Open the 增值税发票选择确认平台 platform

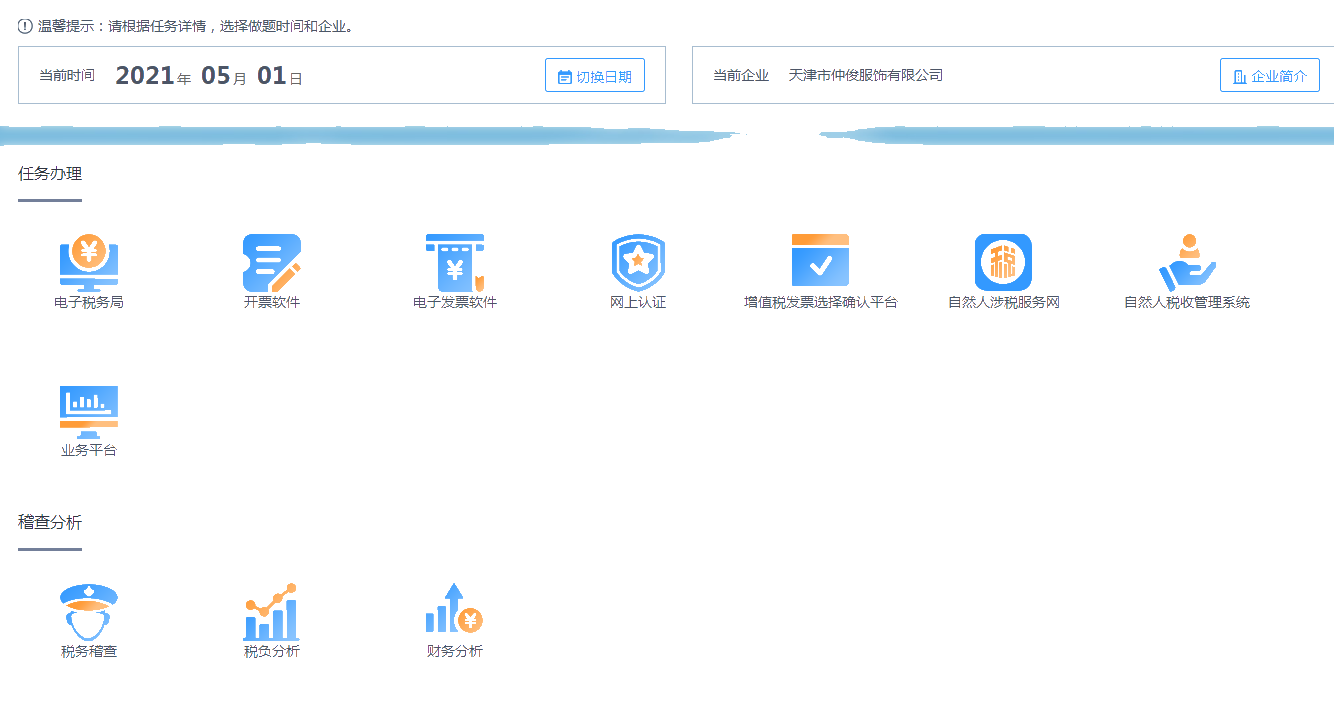coord(820,270)
